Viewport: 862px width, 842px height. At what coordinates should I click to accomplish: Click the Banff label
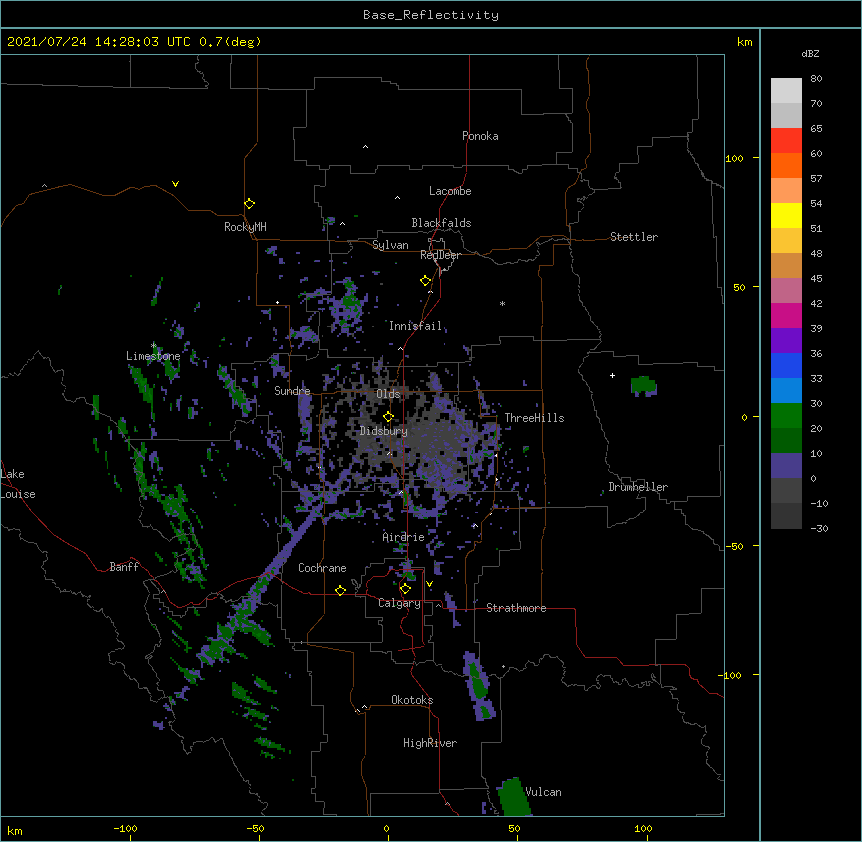[x=124, y=567]
